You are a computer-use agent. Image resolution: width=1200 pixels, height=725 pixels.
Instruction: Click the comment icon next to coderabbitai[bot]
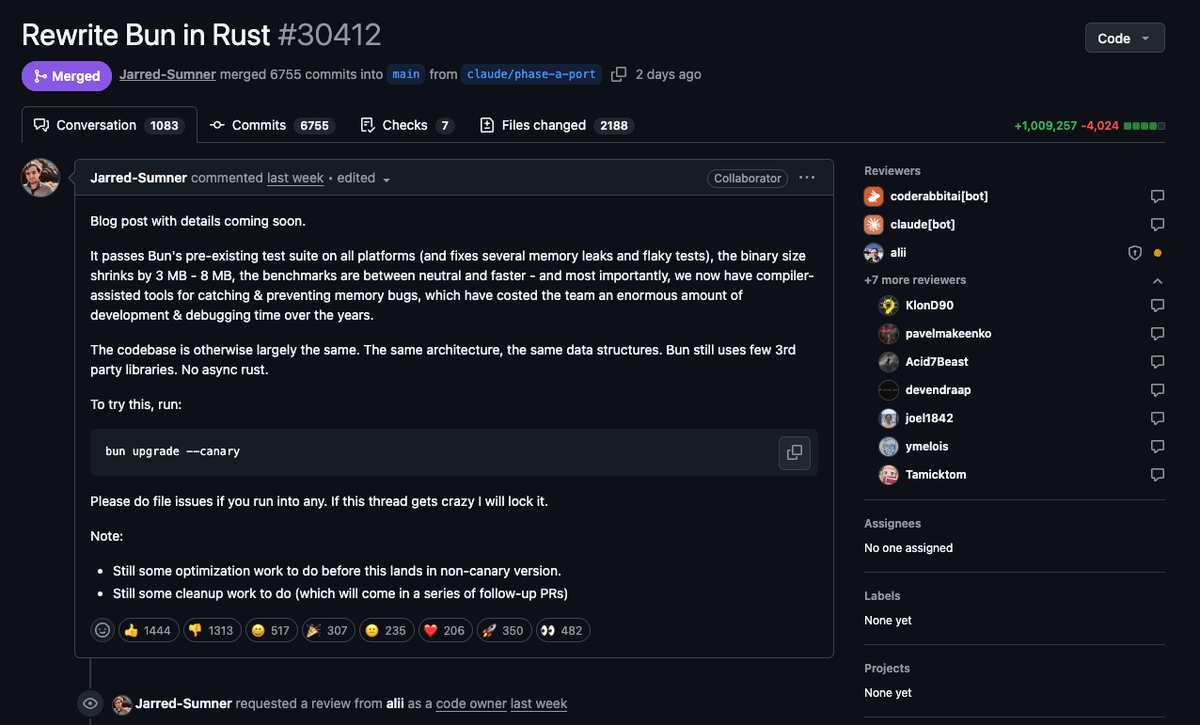click(x=1157, y=196)
